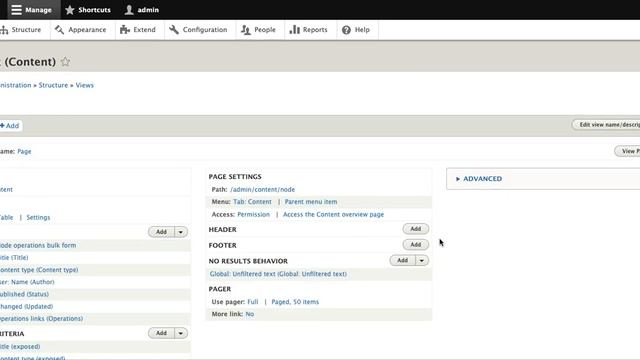Screen dimensions: 640x360
Task: Click Changed (Updated) field
Action: coord(27,307)
